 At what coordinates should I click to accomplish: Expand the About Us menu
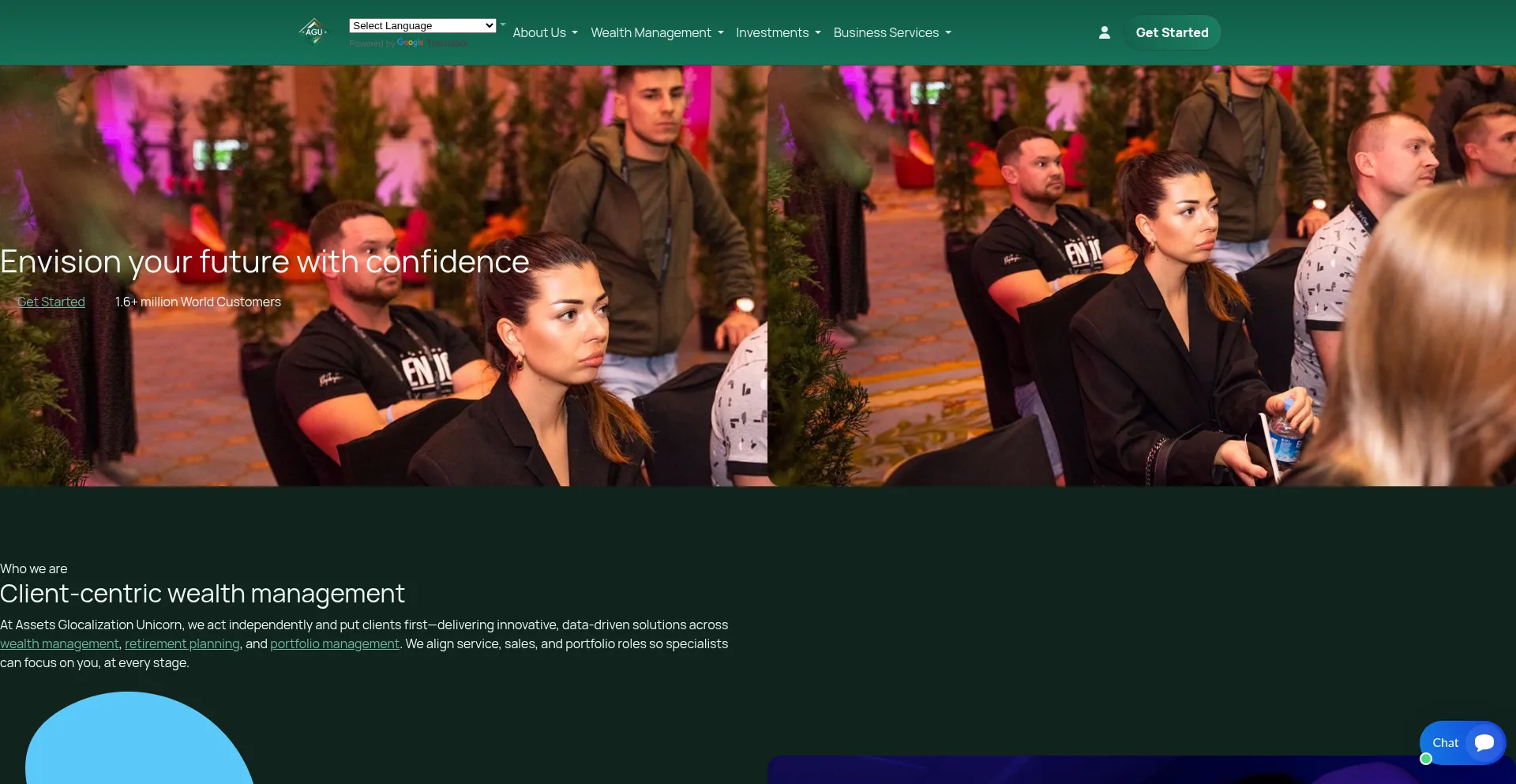coord(545,32)
